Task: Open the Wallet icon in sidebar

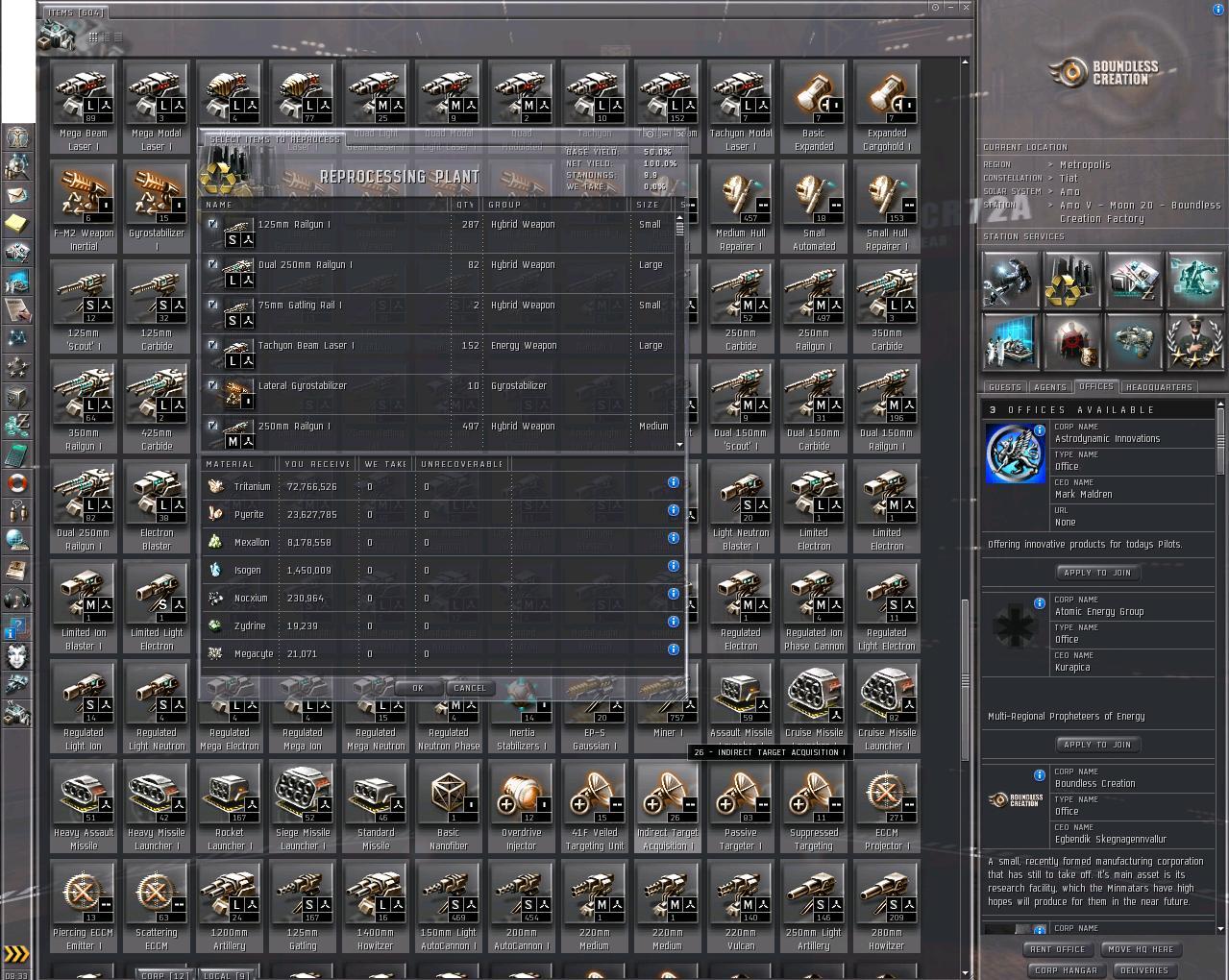Action: [17, 426]
